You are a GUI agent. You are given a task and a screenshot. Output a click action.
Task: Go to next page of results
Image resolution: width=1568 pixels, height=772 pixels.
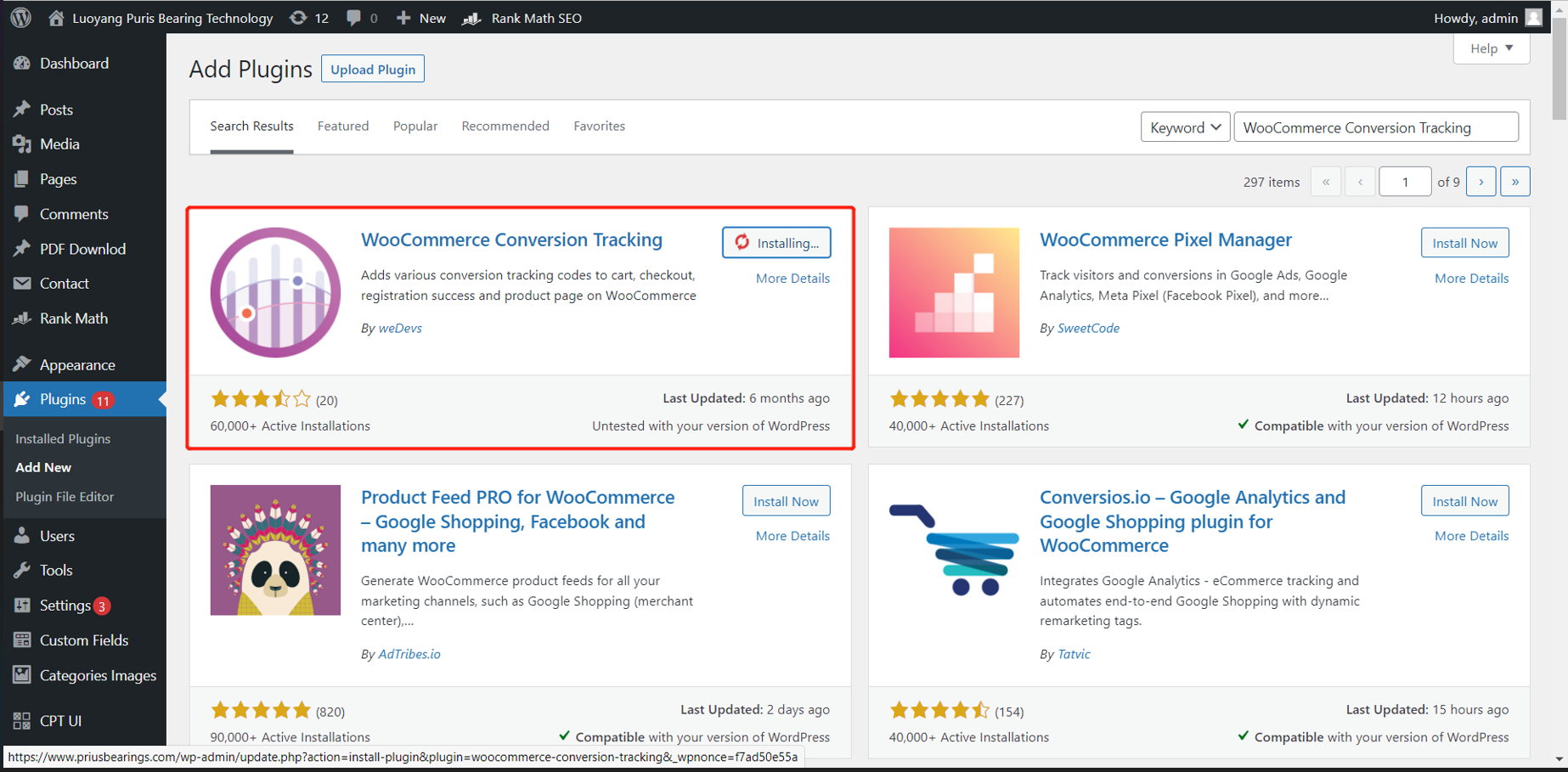(1481, 182)
